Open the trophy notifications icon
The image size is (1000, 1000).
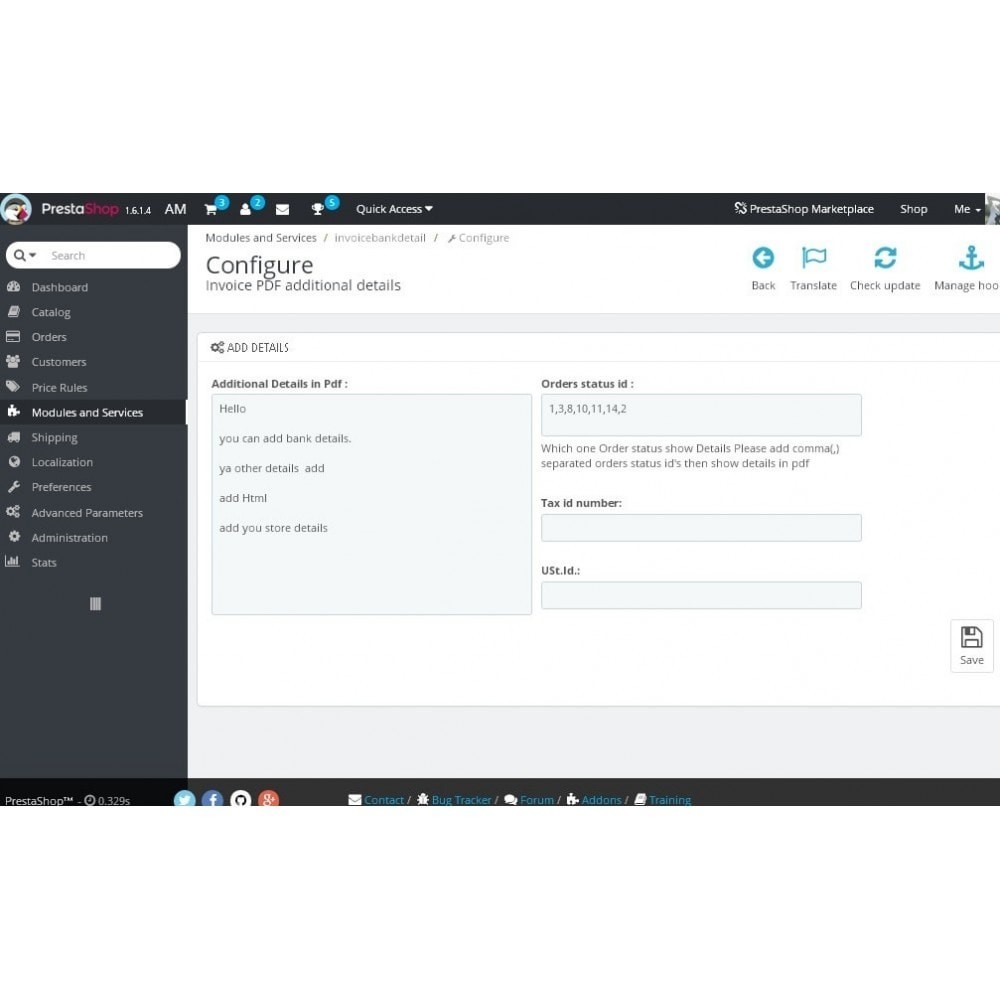point(317,209)
